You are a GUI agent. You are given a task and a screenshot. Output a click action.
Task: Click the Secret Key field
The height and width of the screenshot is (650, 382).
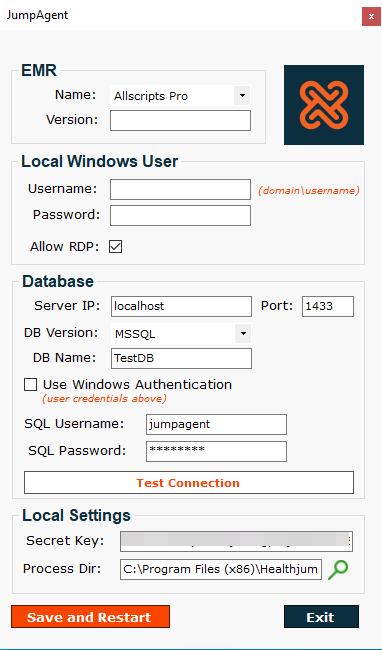click(237, 541)
